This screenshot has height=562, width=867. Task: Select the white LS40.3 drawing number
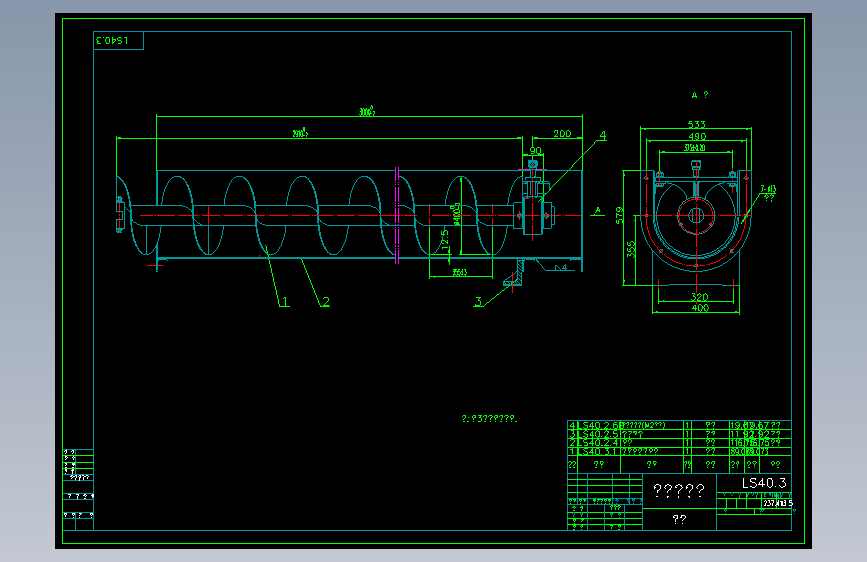click(764, 483)
